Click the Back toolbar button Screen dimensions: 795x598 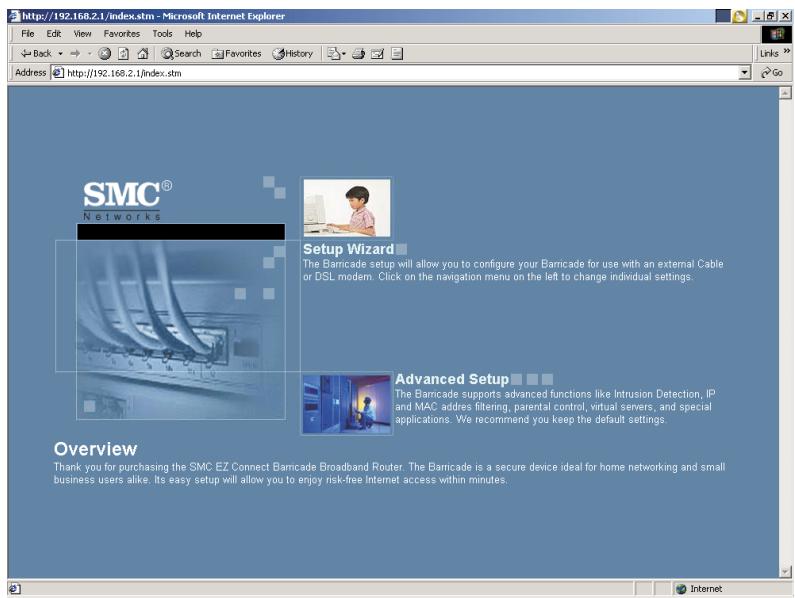35,53
